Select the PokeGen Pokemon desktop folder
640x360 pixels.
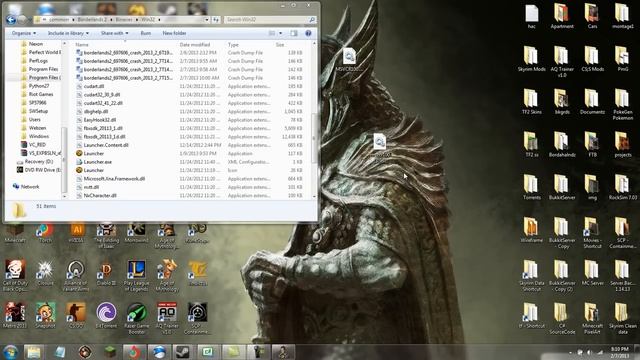tap(622, 104)
